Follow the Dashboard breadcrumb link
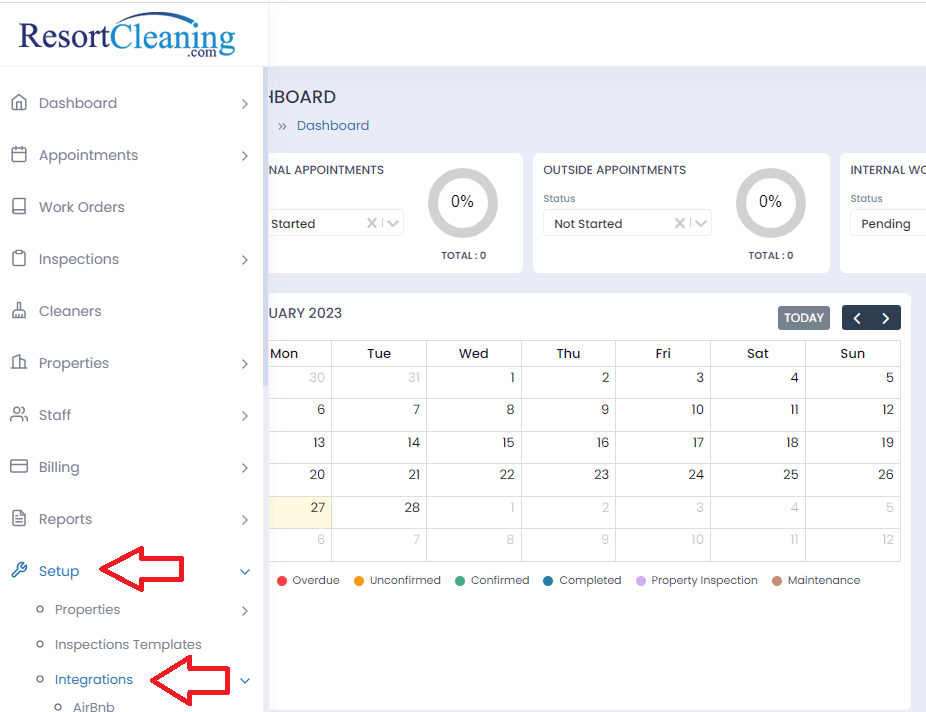Image resolution: width=926 pixels, height=712 pixels. point(332,125)
